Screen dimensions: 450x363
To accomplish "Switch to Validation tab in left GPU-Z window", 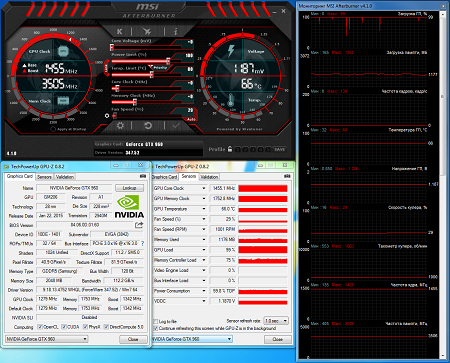I will click(65, 177).
